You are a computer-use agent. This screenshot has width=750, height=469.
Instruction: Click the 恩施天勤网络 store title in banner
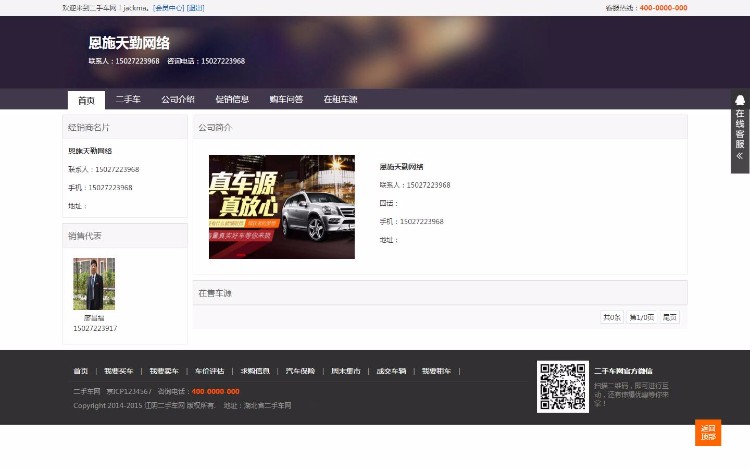[129, 43]
